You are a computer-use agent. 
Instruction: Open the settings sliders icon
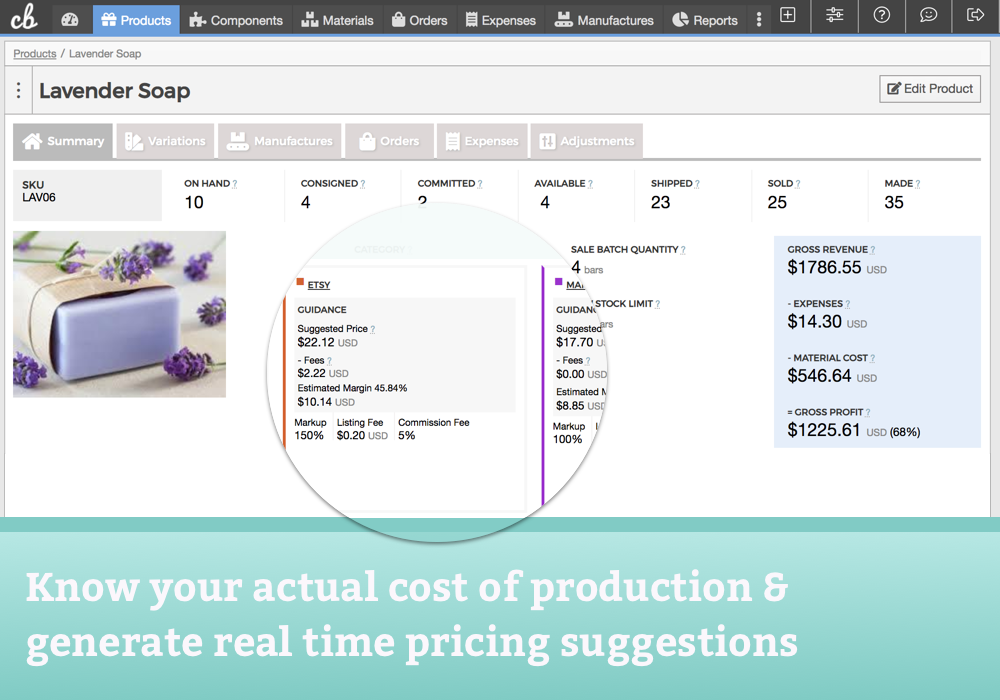(x=835, y=16)
